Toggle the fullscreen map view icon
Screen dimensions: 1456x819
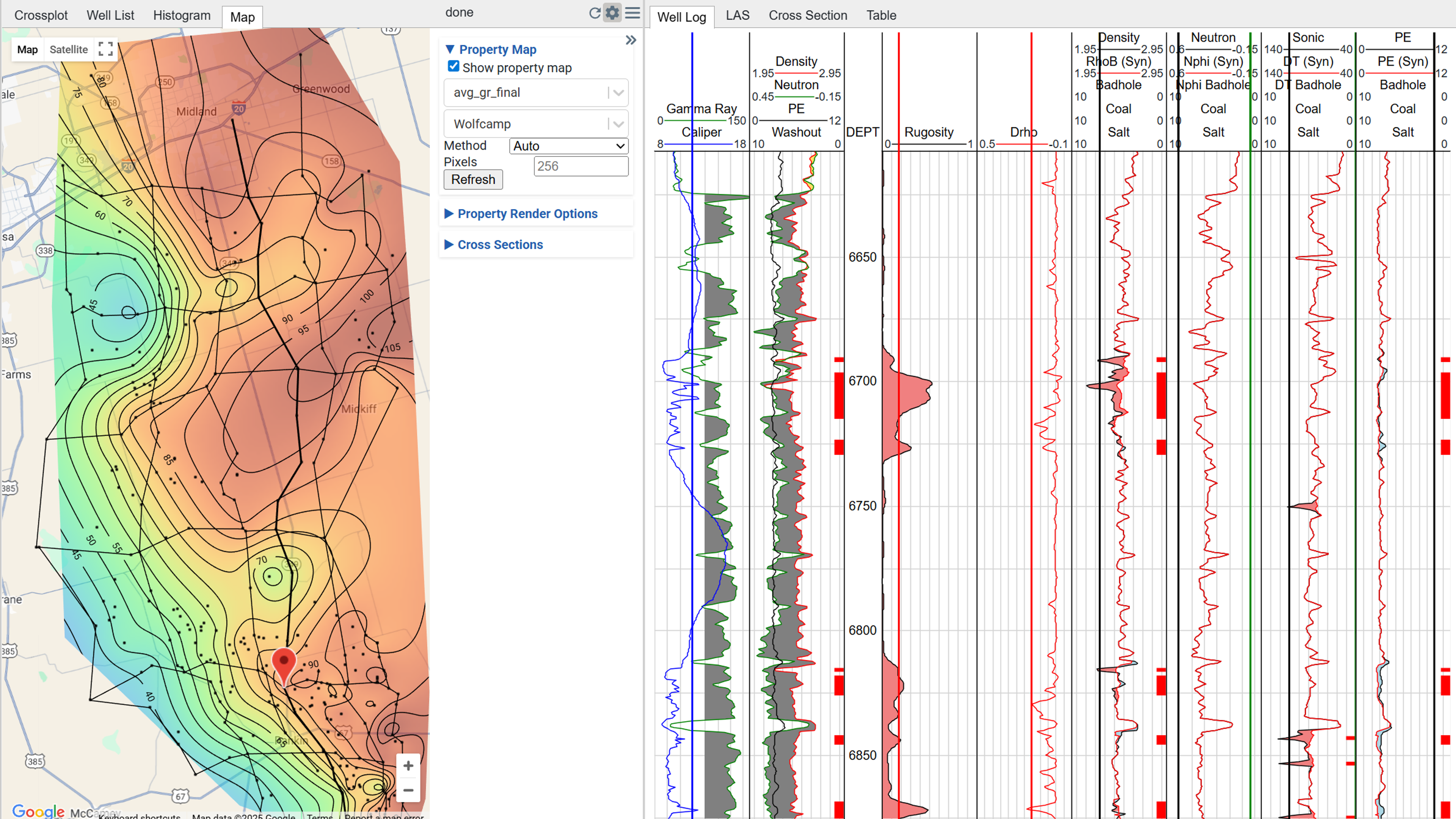tap(106, 49)
